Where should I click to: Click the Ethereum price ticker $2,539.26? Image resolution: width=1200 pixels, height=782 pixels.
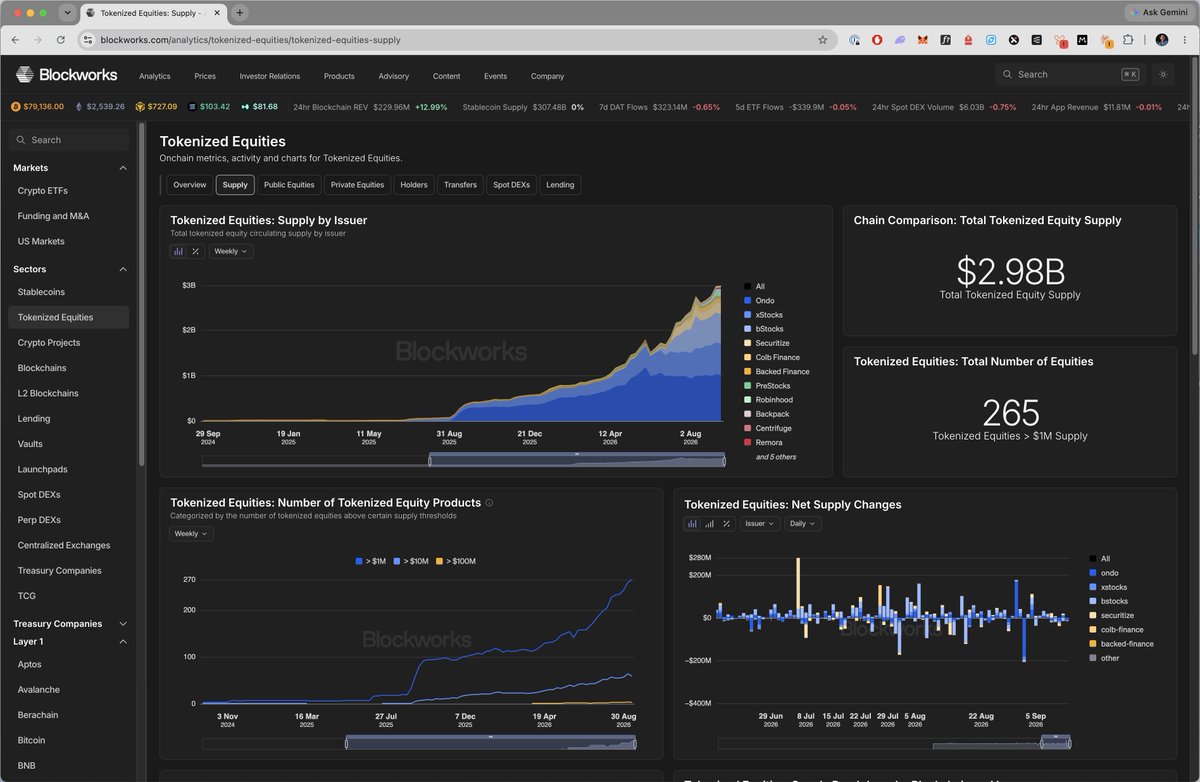(x=98, y=106)
